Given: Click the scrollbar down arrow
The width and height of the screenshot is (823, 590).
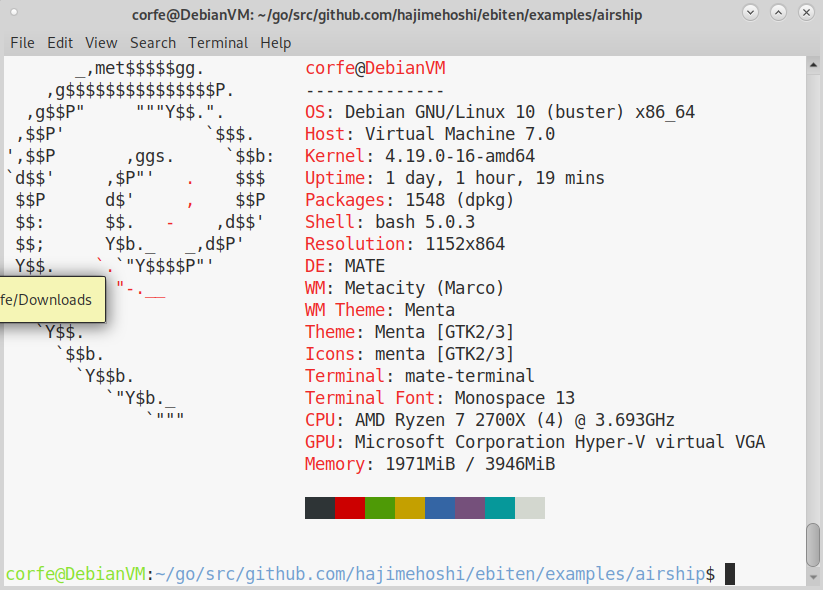Looking at the screenshot, I should 813,576.
